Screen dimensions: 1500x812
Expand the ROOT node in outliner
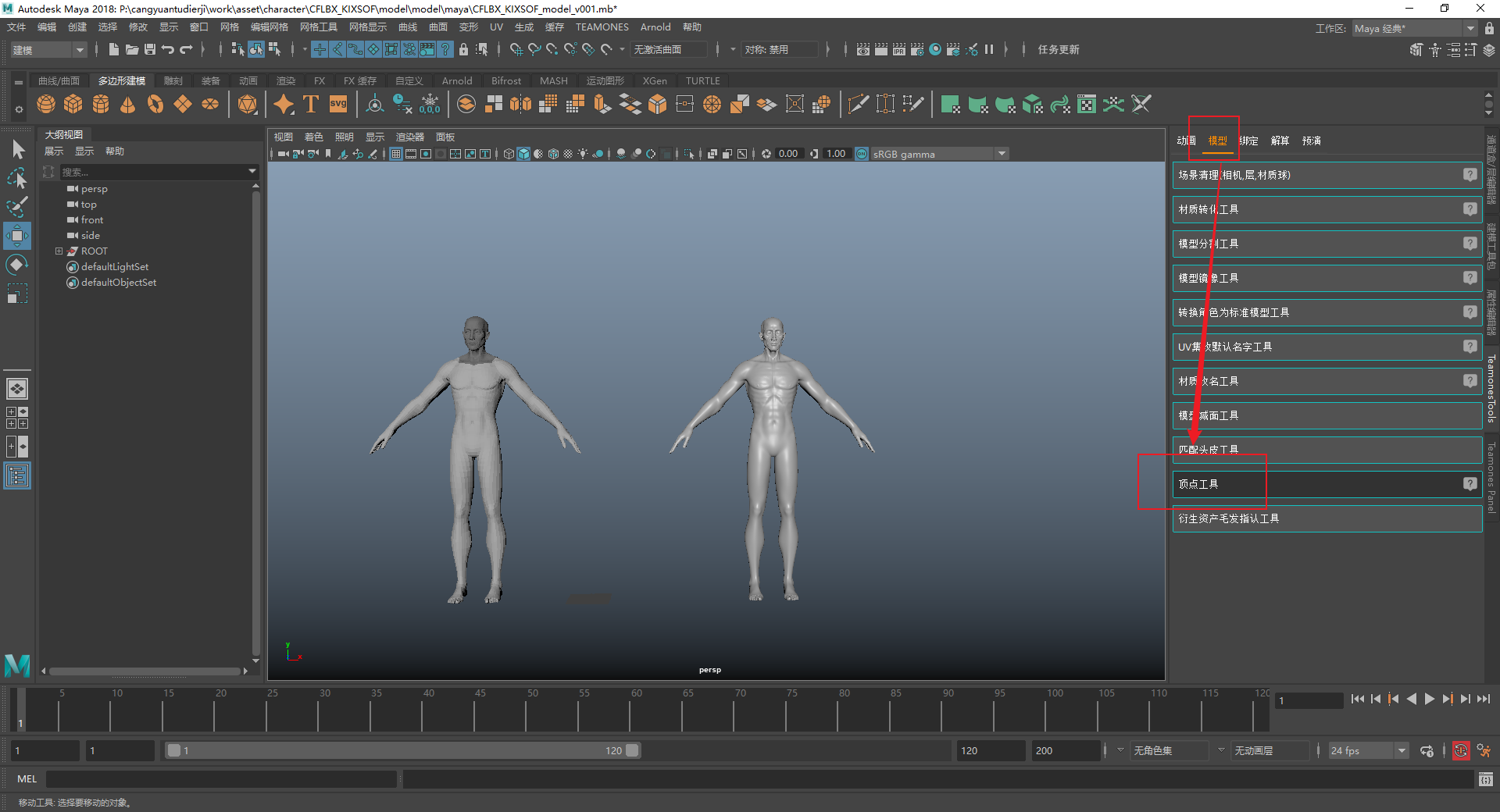[x=59, y=251]
